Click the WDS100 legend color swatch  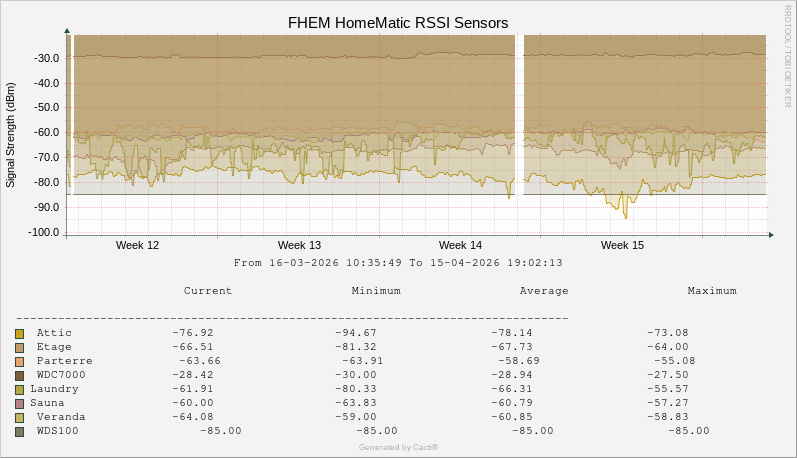[x=20, y=431]
